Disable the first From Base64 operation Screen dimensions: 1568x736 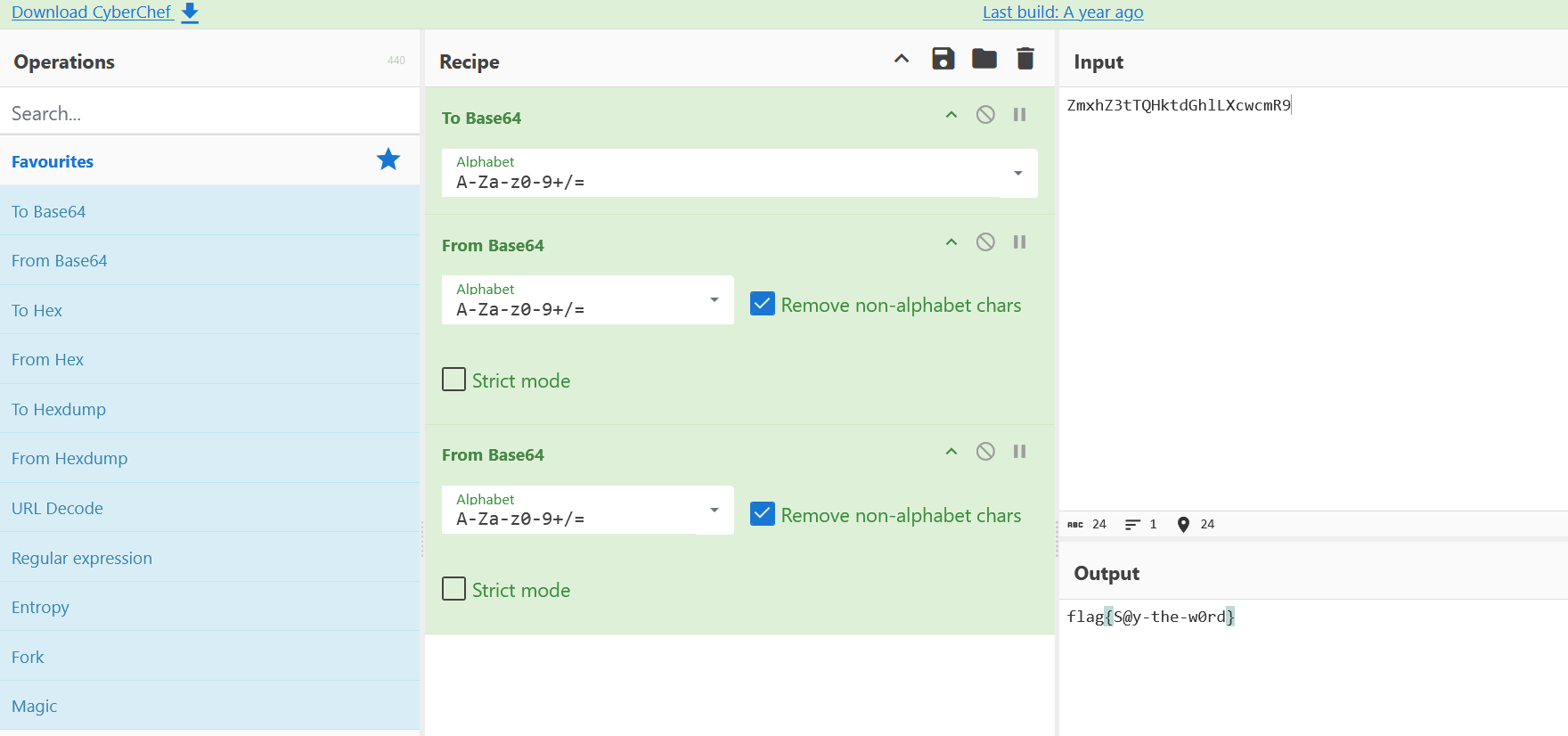pos(985,242)
